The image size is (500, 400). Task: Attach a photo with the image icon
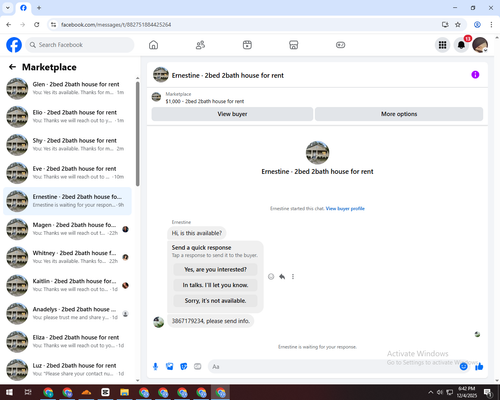[x=170, y=367]
